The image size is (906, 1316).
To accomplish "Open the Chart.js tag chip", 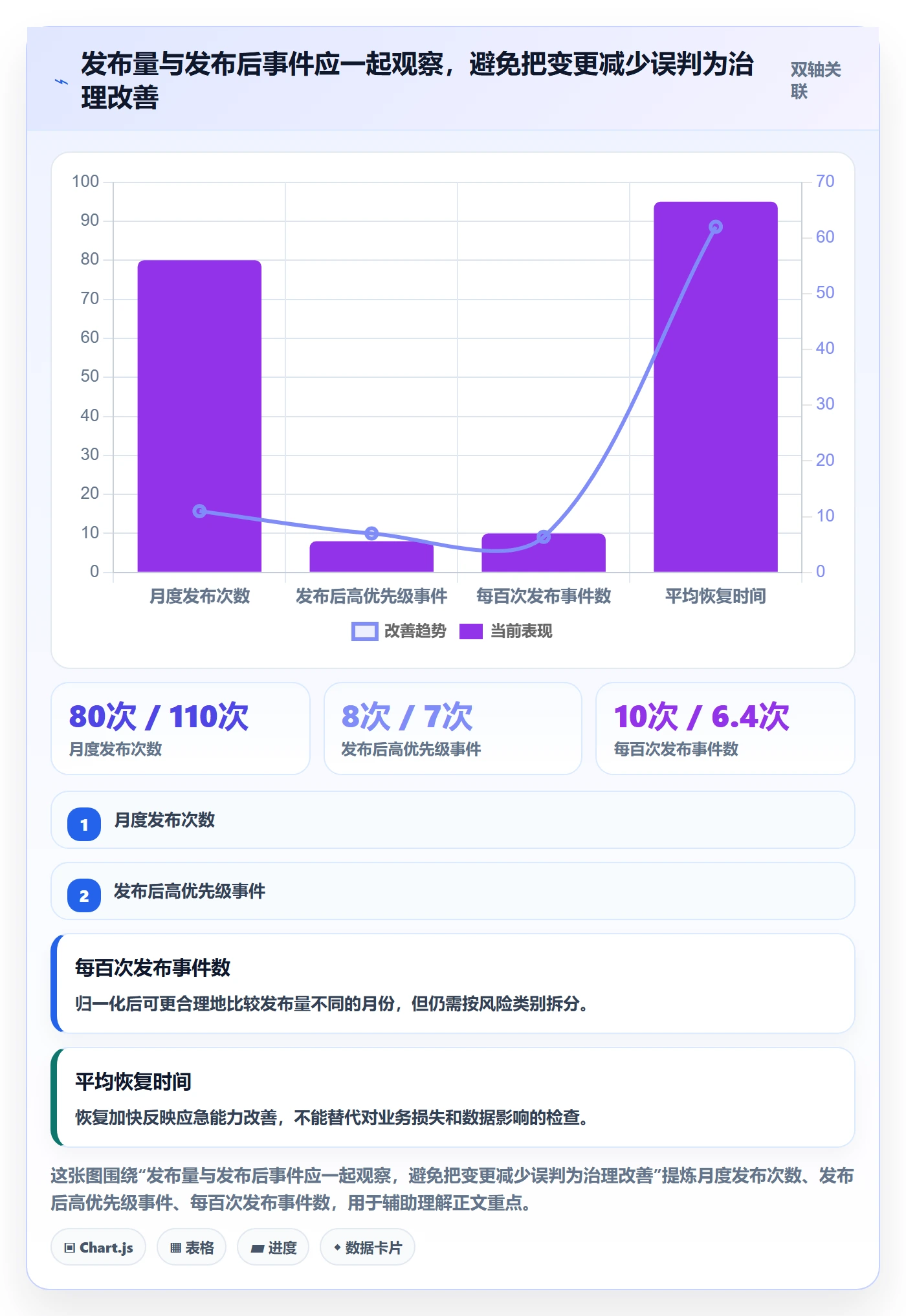I will tap(98, 1247).
